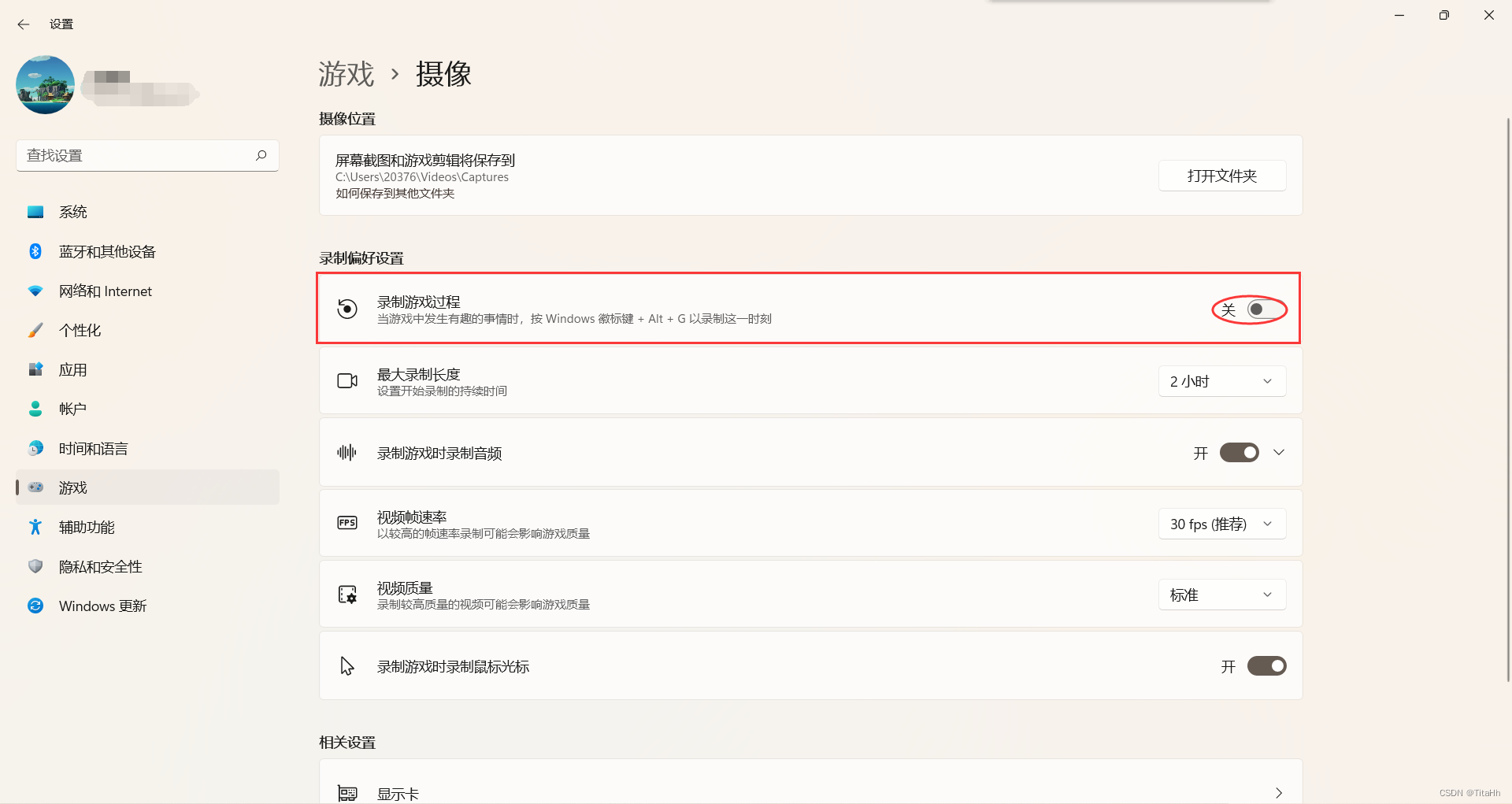Image resolution: width=1512 pixels, height=804 pixels.
Task: Select 蓝牙和其他设备 in the sidebar
Action: pyautogui.click(x=147, y=251)
